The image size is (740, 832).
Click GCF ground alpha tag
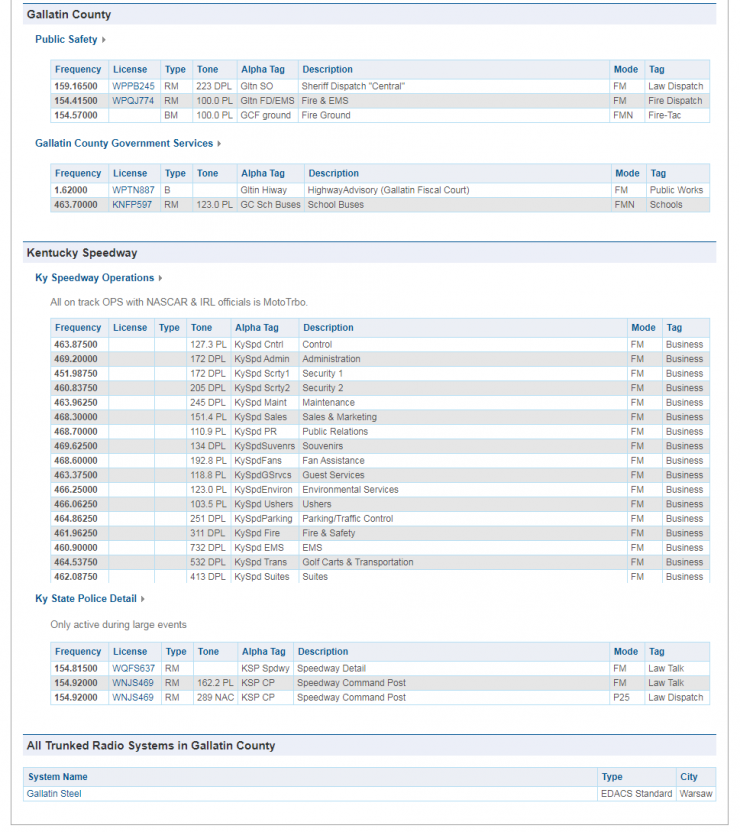pyautogui.click(x=265, y=115)
